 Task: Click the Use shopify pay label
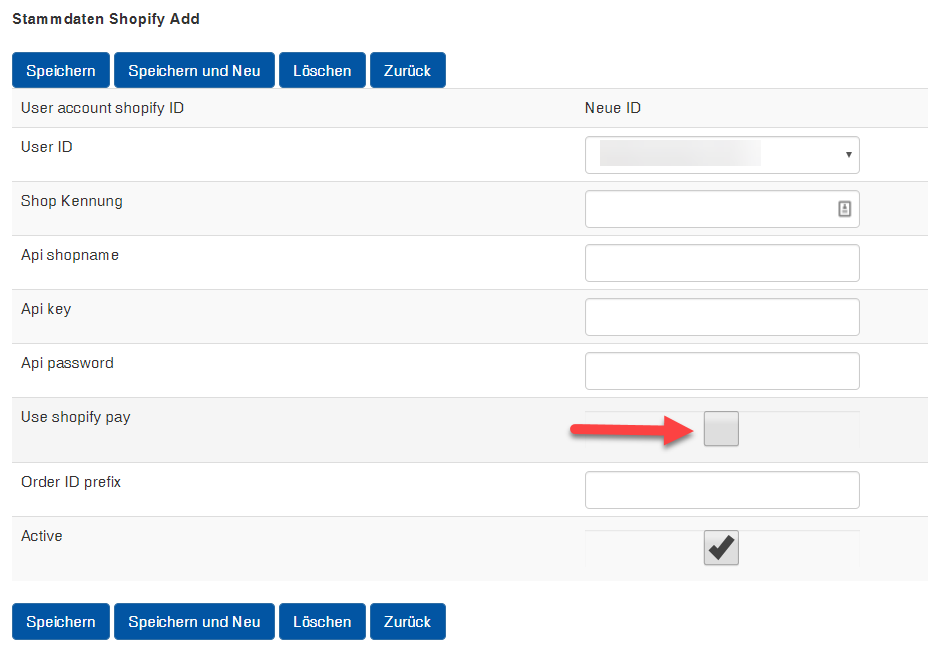(76, 417)
